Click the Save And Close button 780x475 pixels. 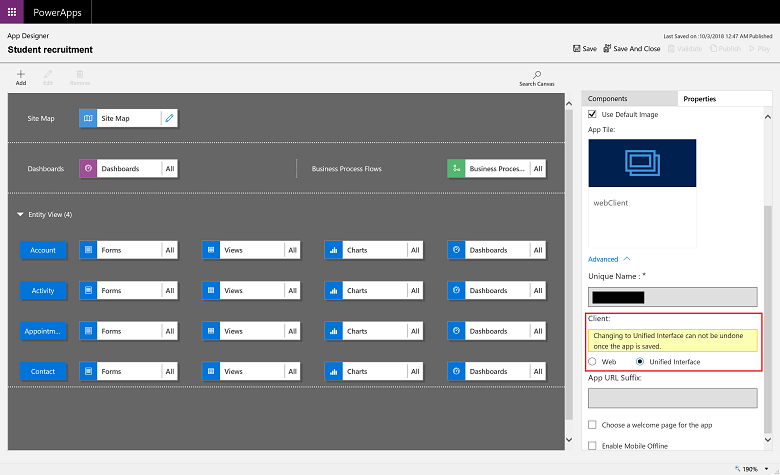click(630, 48)
